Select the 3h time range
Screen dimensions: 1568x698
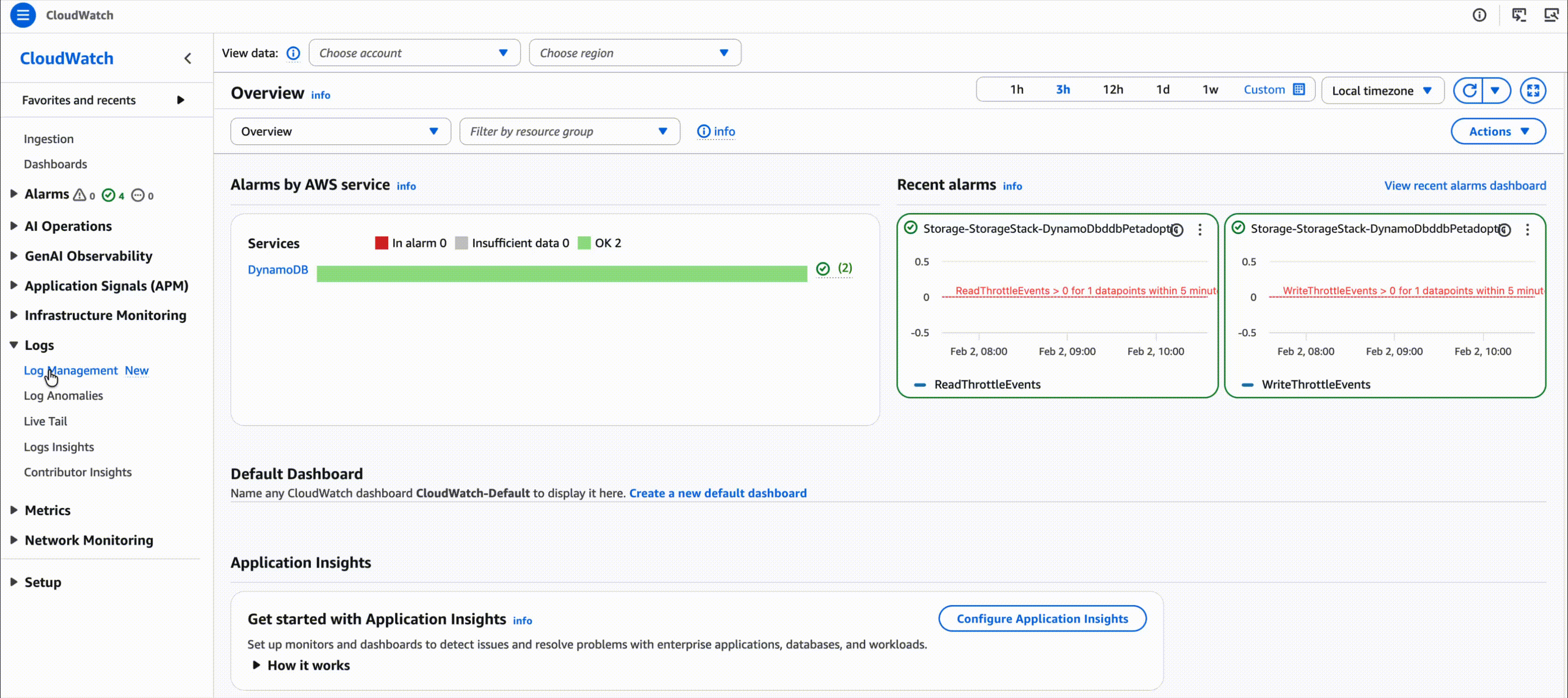1063,90
